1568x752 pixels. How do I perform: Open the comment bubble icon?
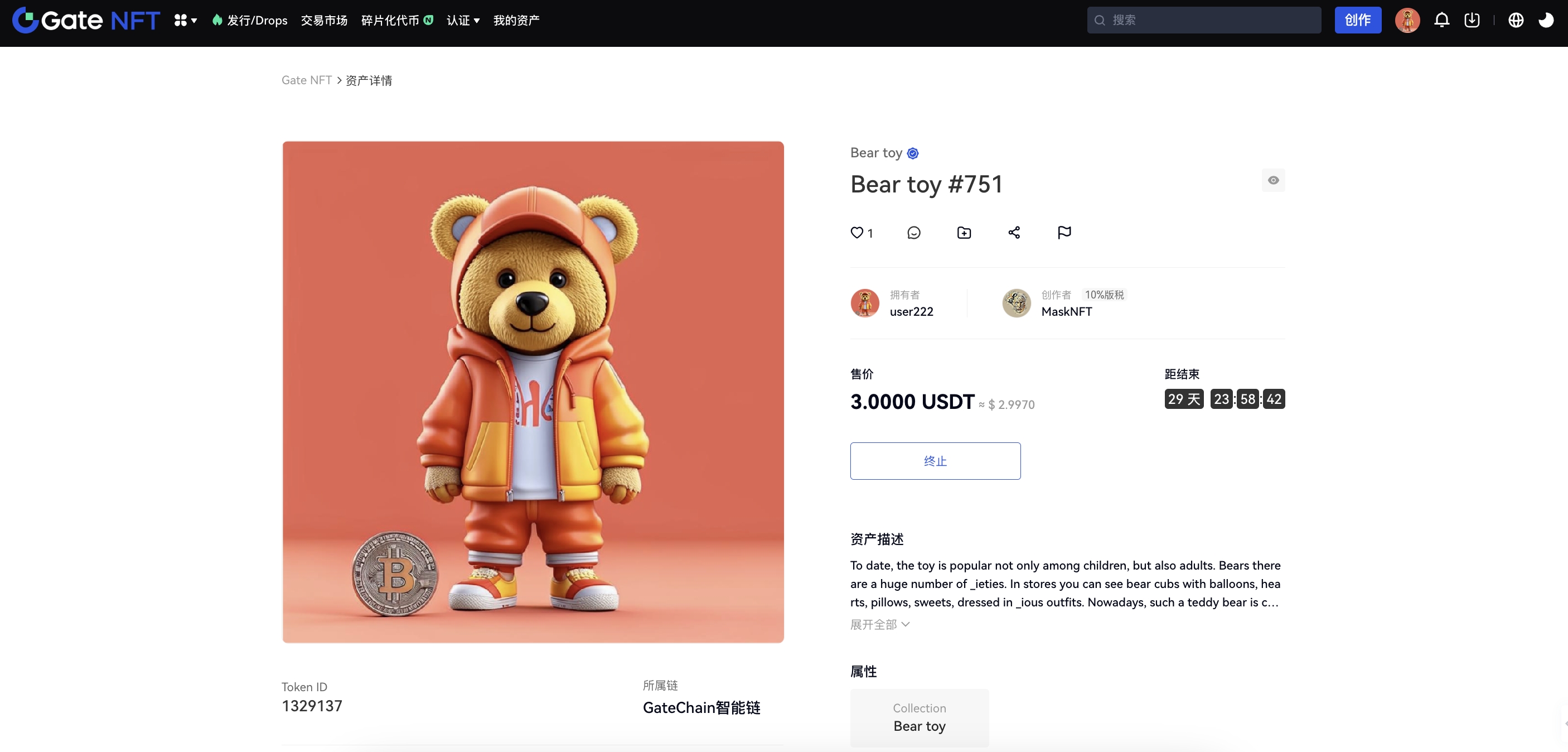pos(913,233)
